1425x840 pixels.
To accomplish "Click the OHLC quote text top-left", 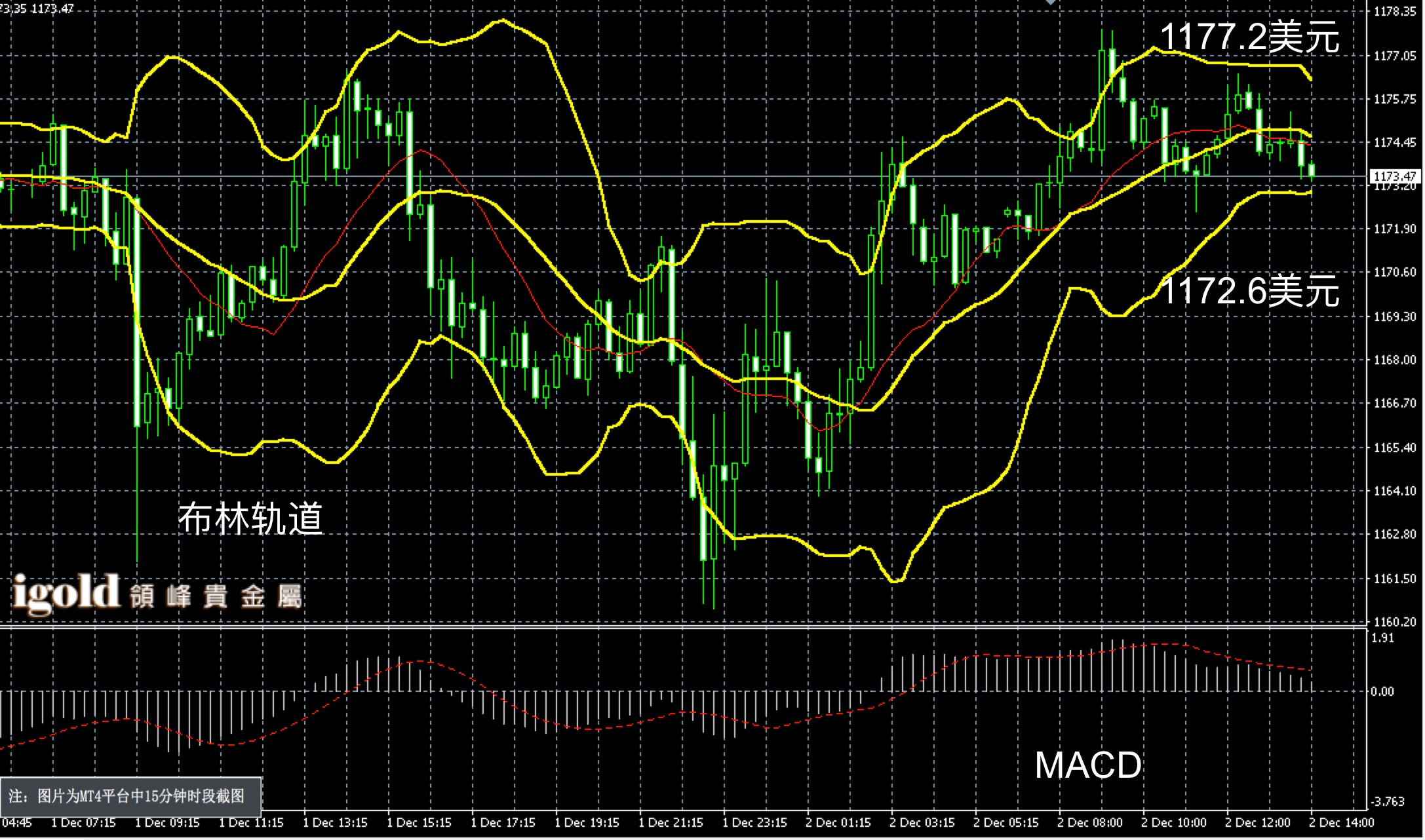I will 37,9.
